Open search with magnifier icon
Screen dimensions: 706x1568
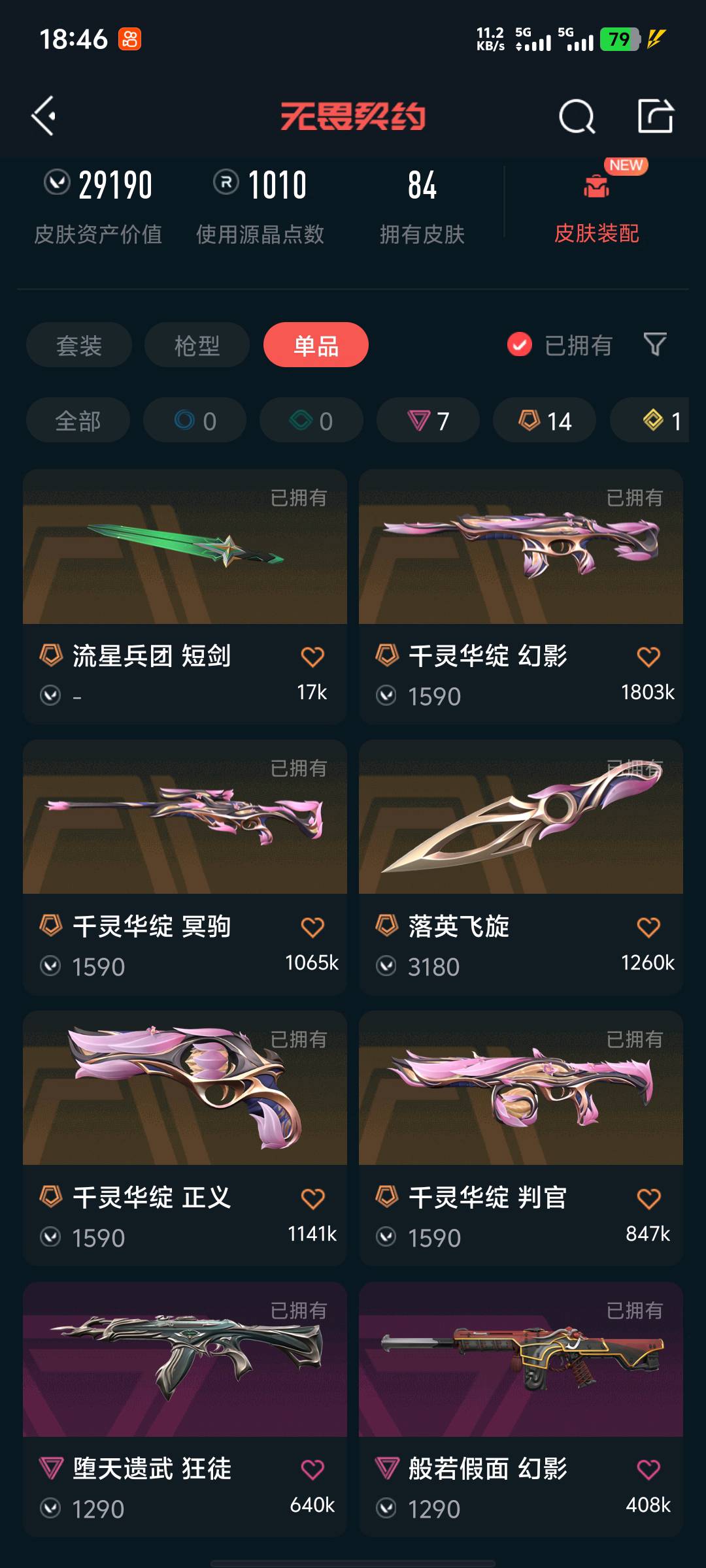tap(577, 117)
